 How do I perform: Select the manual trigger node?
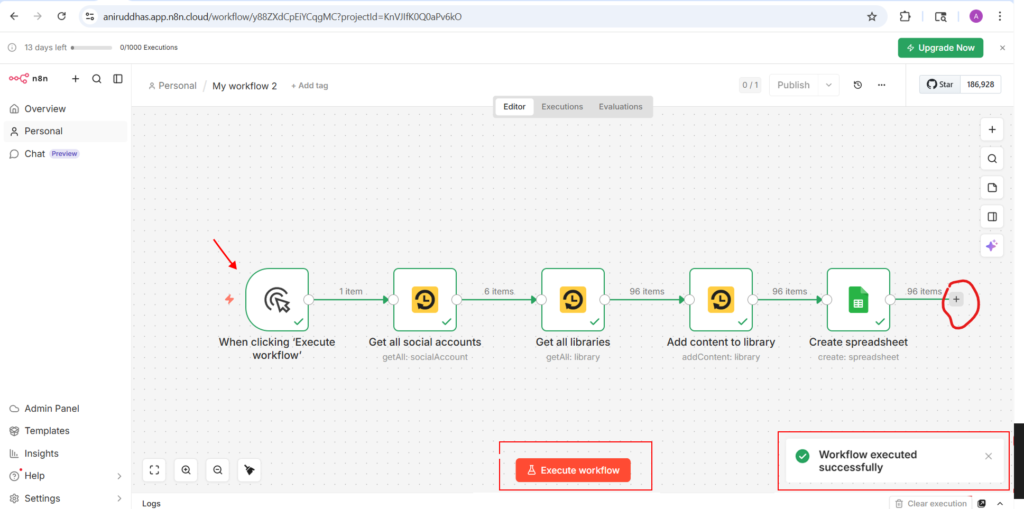click(x=277, y=300)
